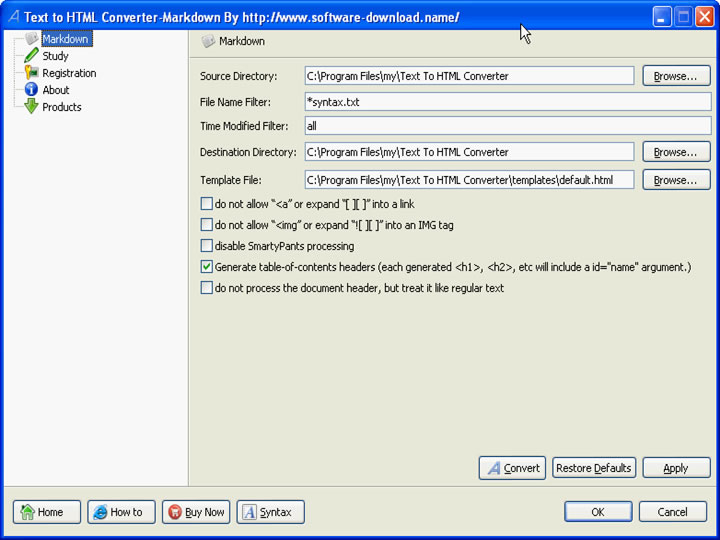Click the Template File path field
This screenshot has width=720, height=540.
click(469, 180)
